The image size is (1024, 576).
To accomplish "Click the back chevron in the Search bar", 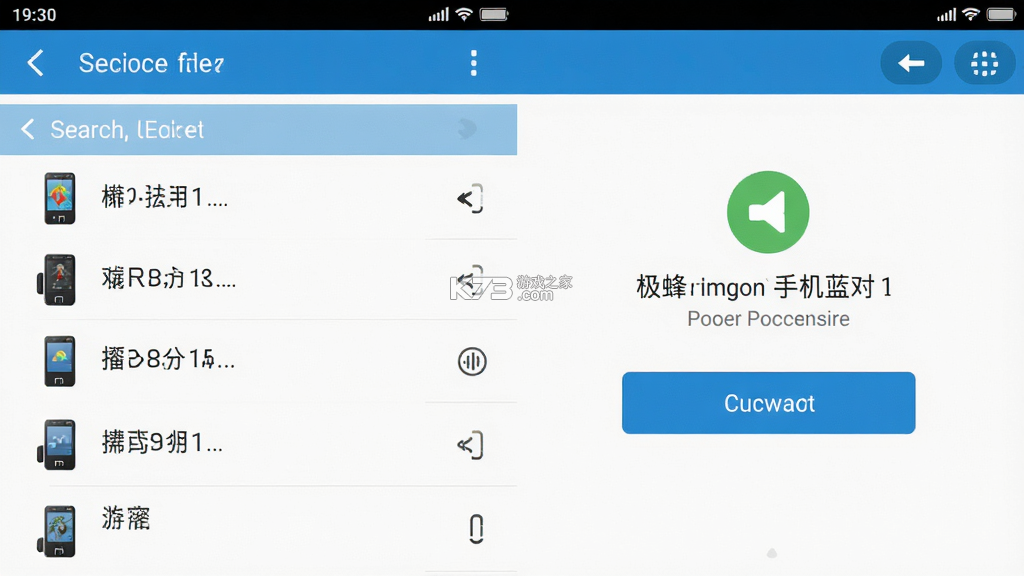I will [27, 129].
